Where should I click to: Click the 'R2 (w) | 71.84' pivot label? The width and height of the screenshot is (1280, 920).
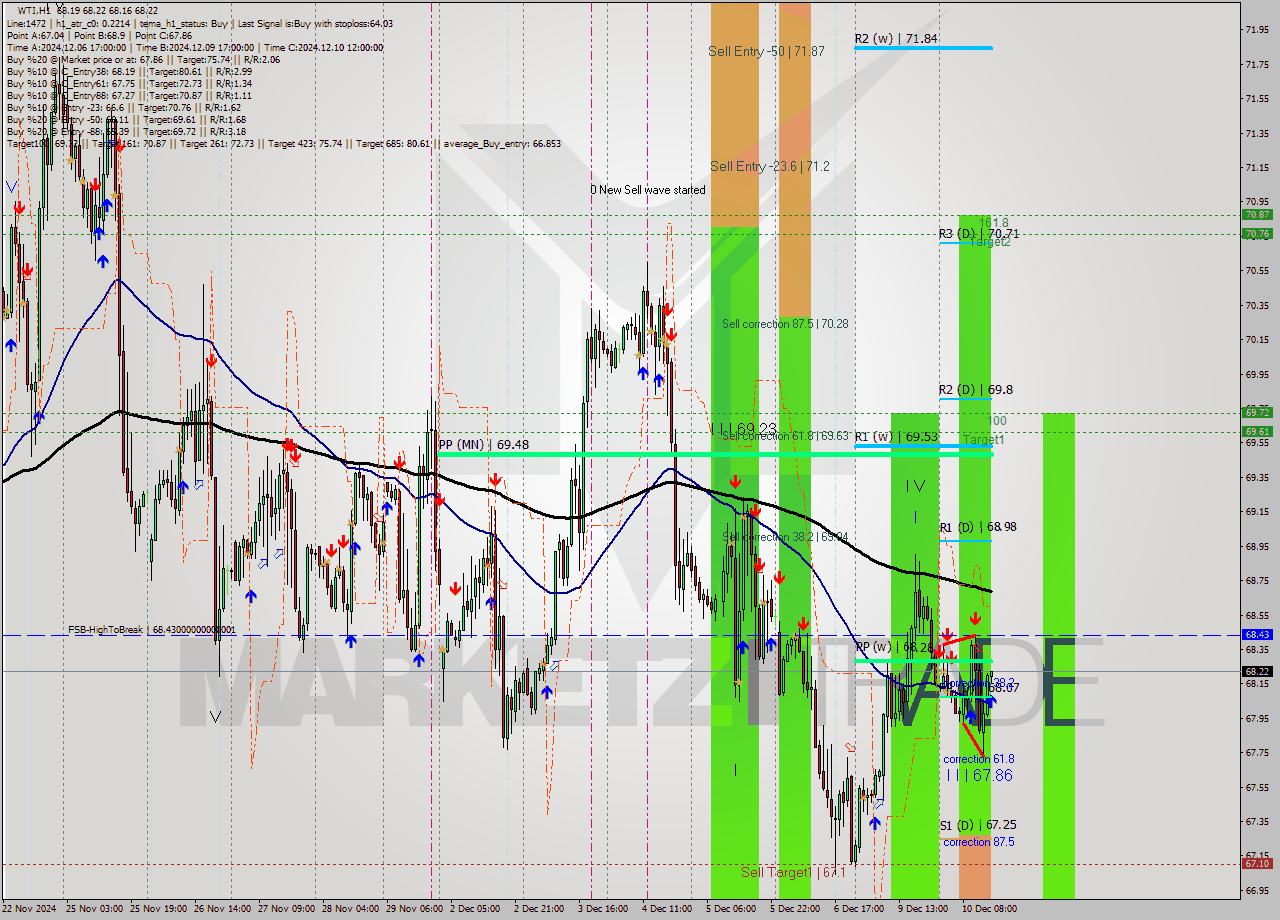click(896, 39)
